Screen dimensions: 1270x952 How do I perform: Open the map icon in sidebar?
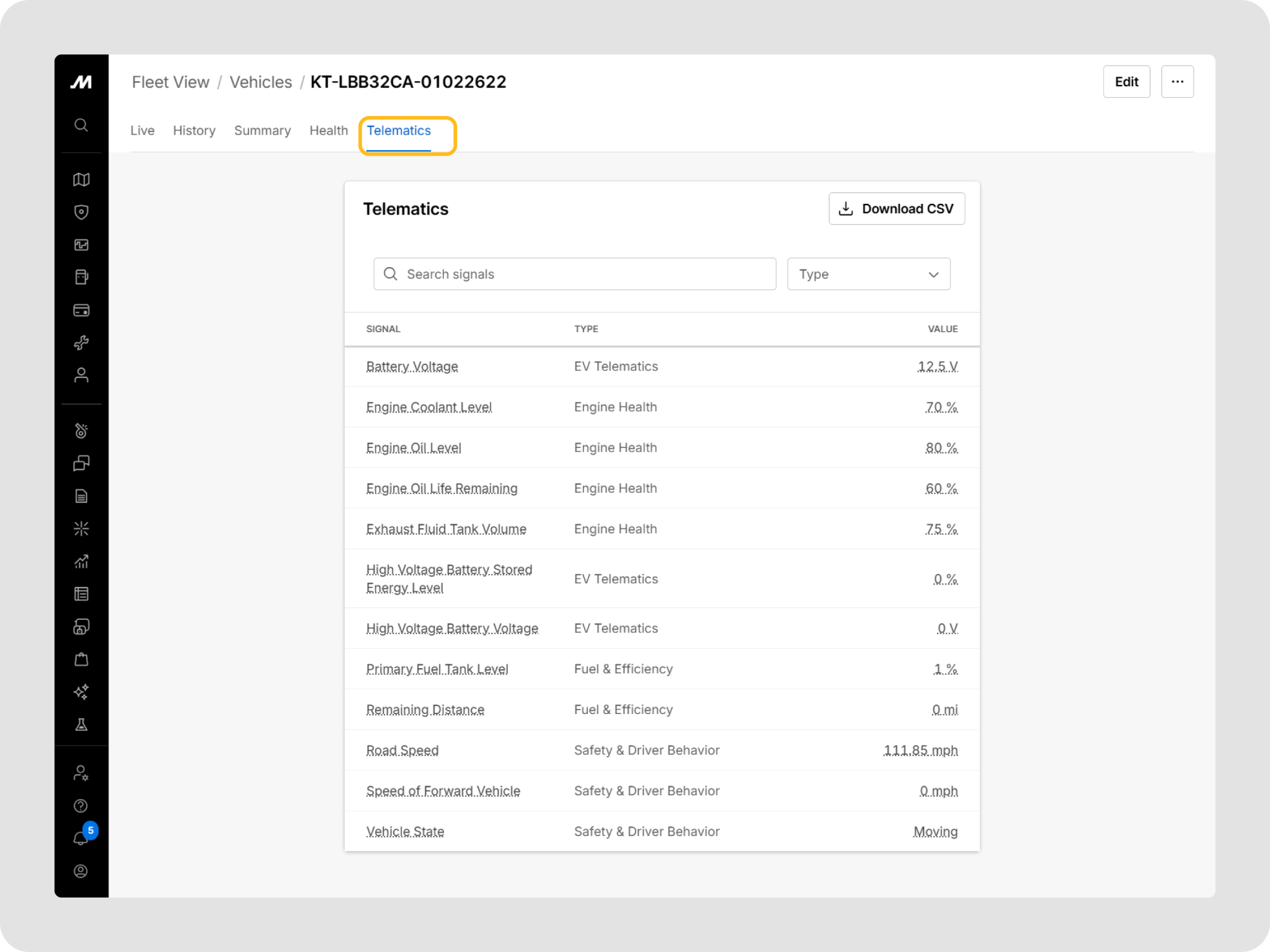pyautogui.click(x=81, y=180)
